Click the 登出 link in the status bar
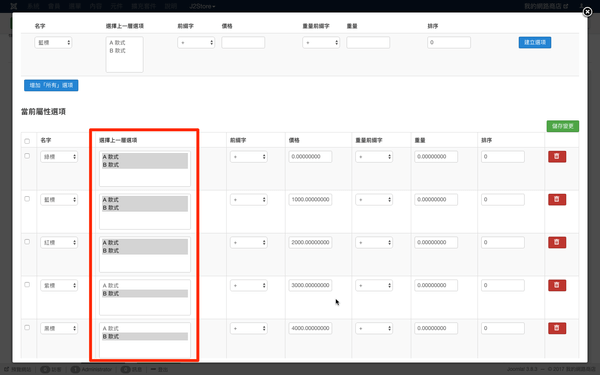The width and height of the screenshot is (600, 375). click(x=160, y=369)
